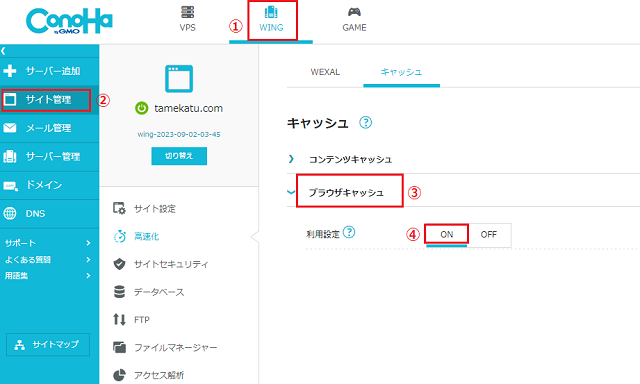This screenshot has width=640, height=384.
Task: Click the large site window icon
Action: click(x=179, y=78)
